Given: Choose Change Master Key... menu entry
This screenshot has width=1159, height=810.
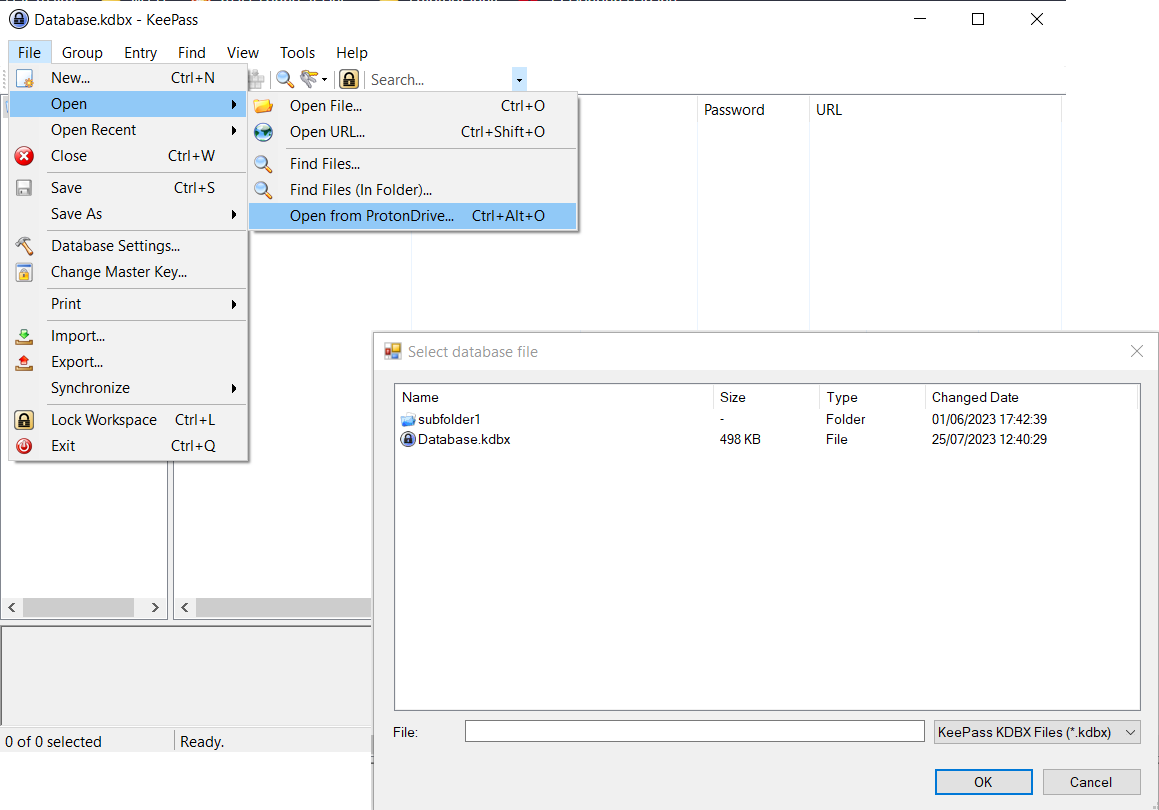Looking at the screenshot, I should (128, 272).
